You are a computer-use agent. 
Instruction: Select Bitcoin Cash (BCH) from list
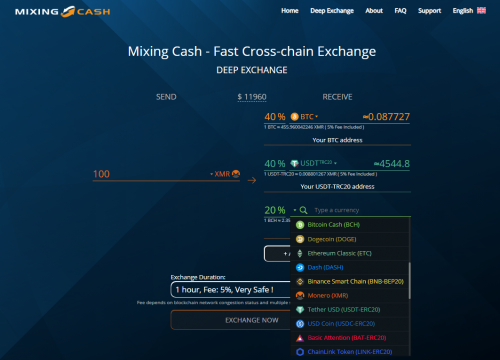(349, 225)
